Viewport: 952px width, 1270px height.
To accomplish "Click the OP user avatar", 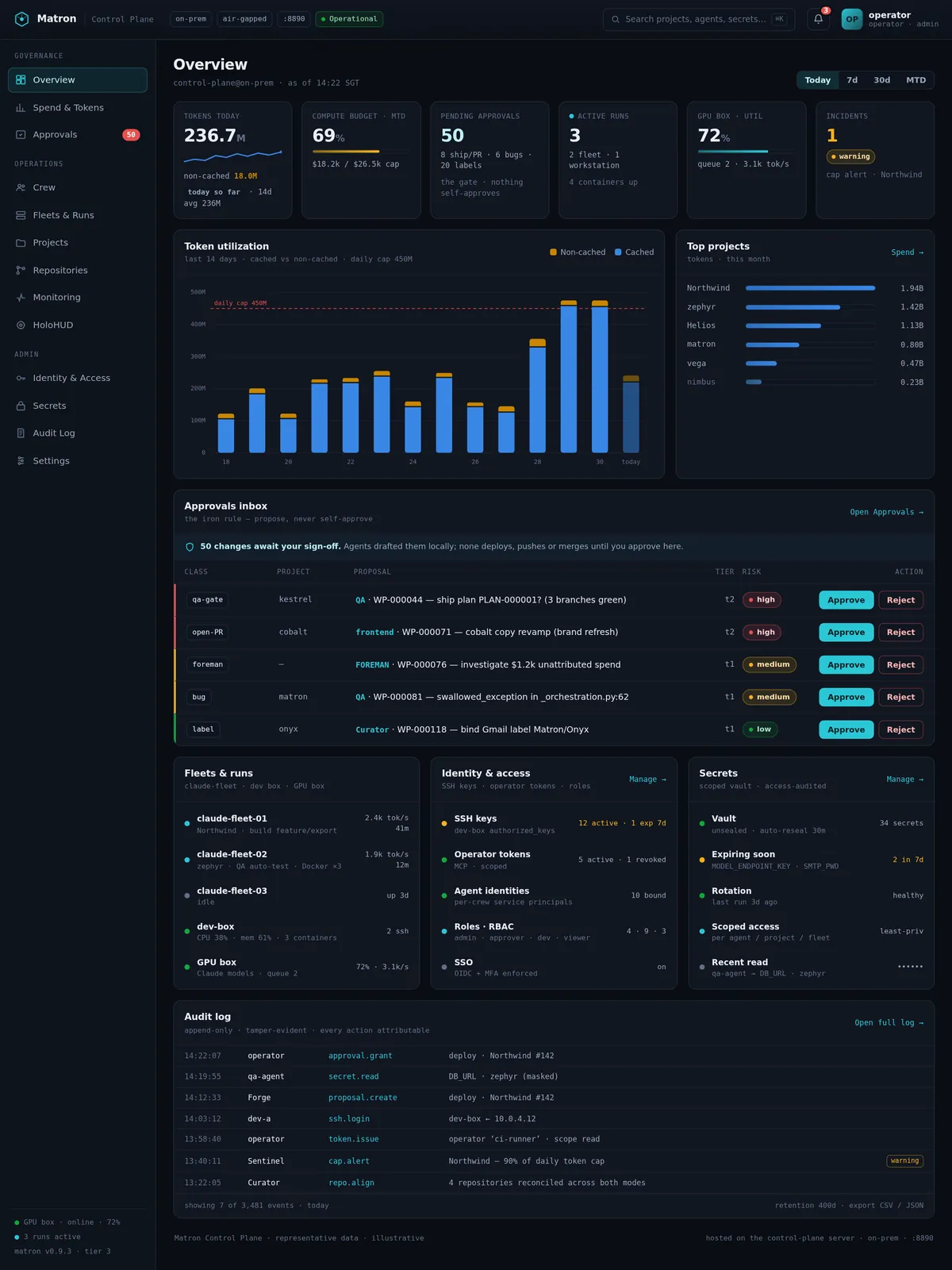I will point(851,19).
